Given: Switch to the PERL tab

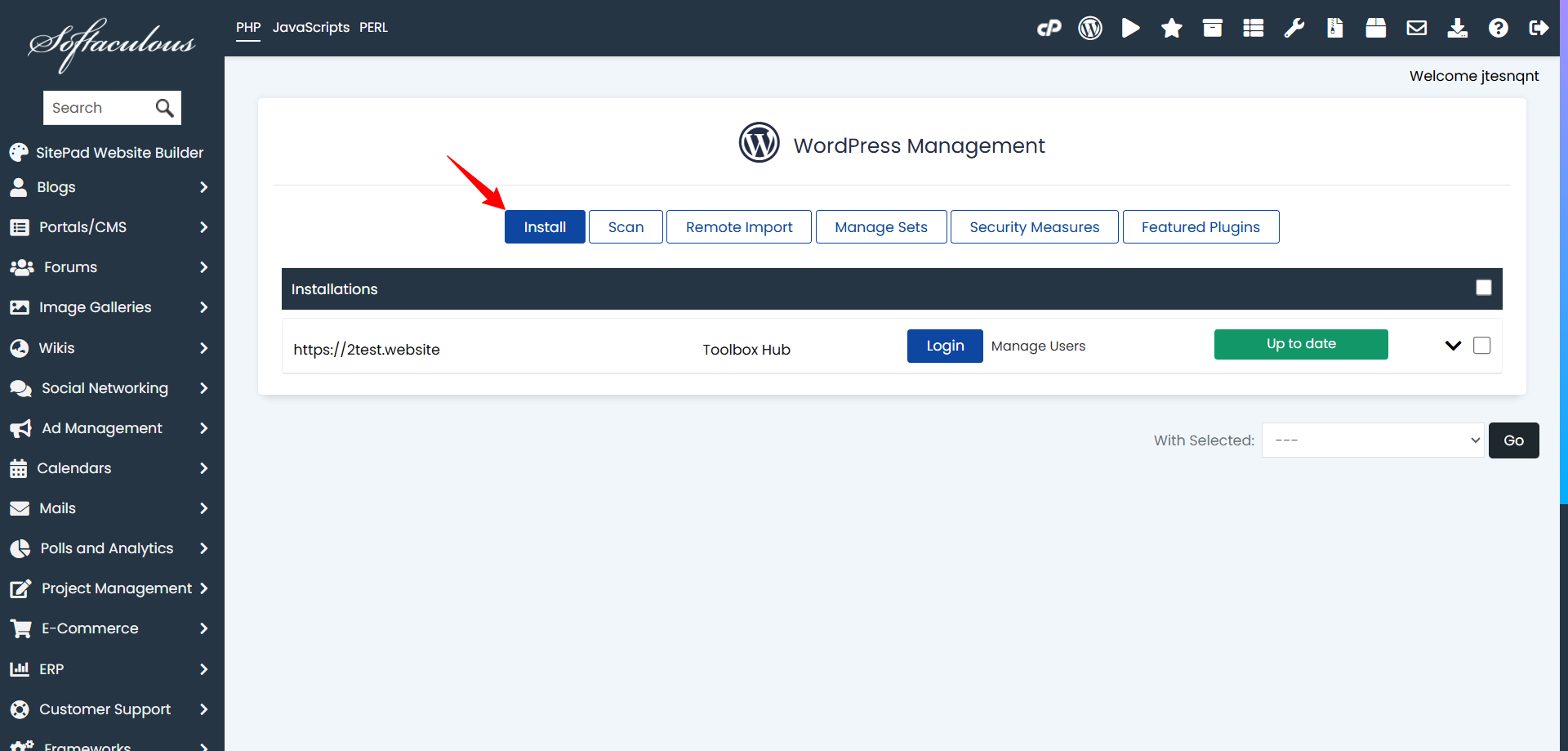Looking at the screenshot, I should 373,28.
